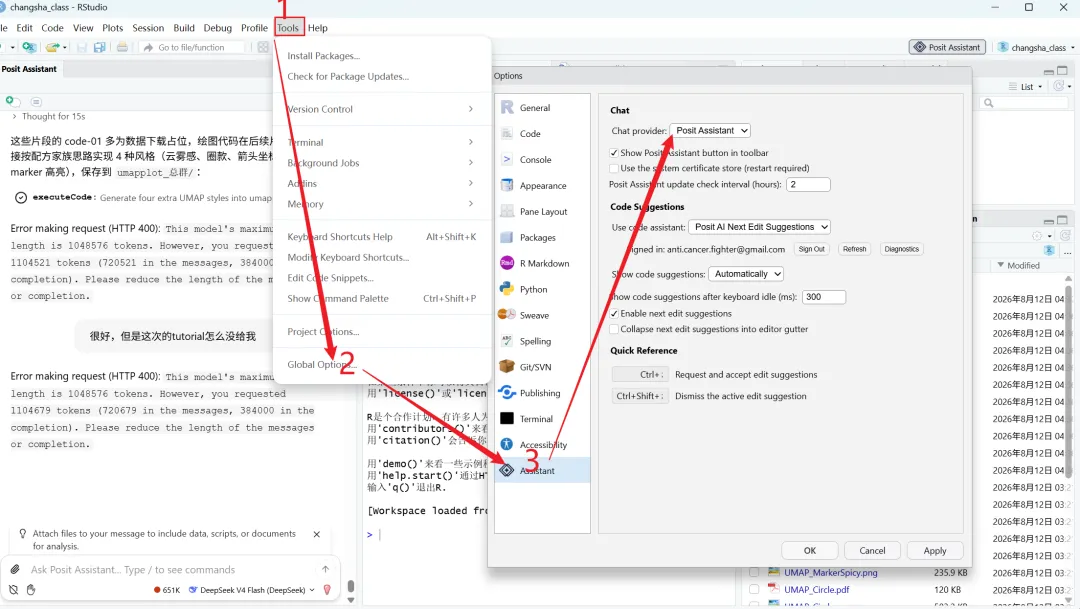The image size is (1080, 609).
Task: Select the Publishing options category
Action: [x=541, y=393]
